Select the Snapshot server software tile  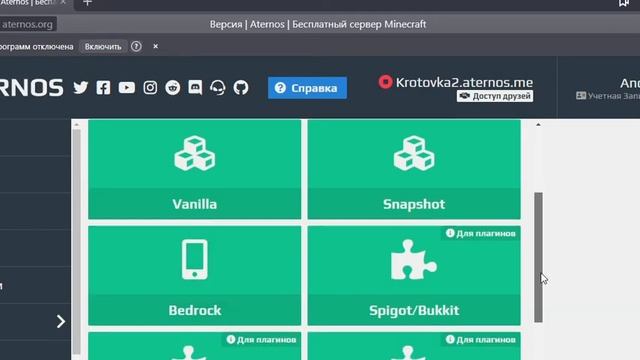click(x=414, y=169)
